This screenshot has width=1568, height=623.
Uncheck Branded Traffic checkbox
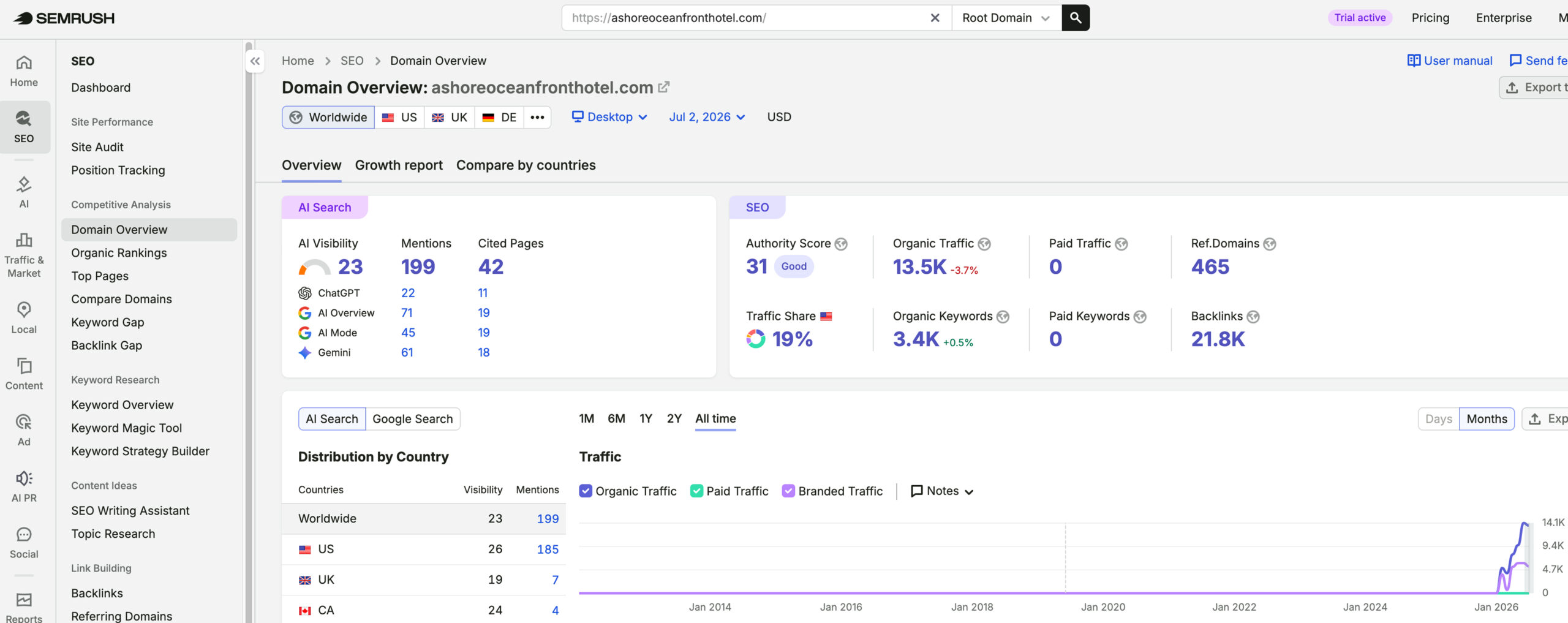788,491
